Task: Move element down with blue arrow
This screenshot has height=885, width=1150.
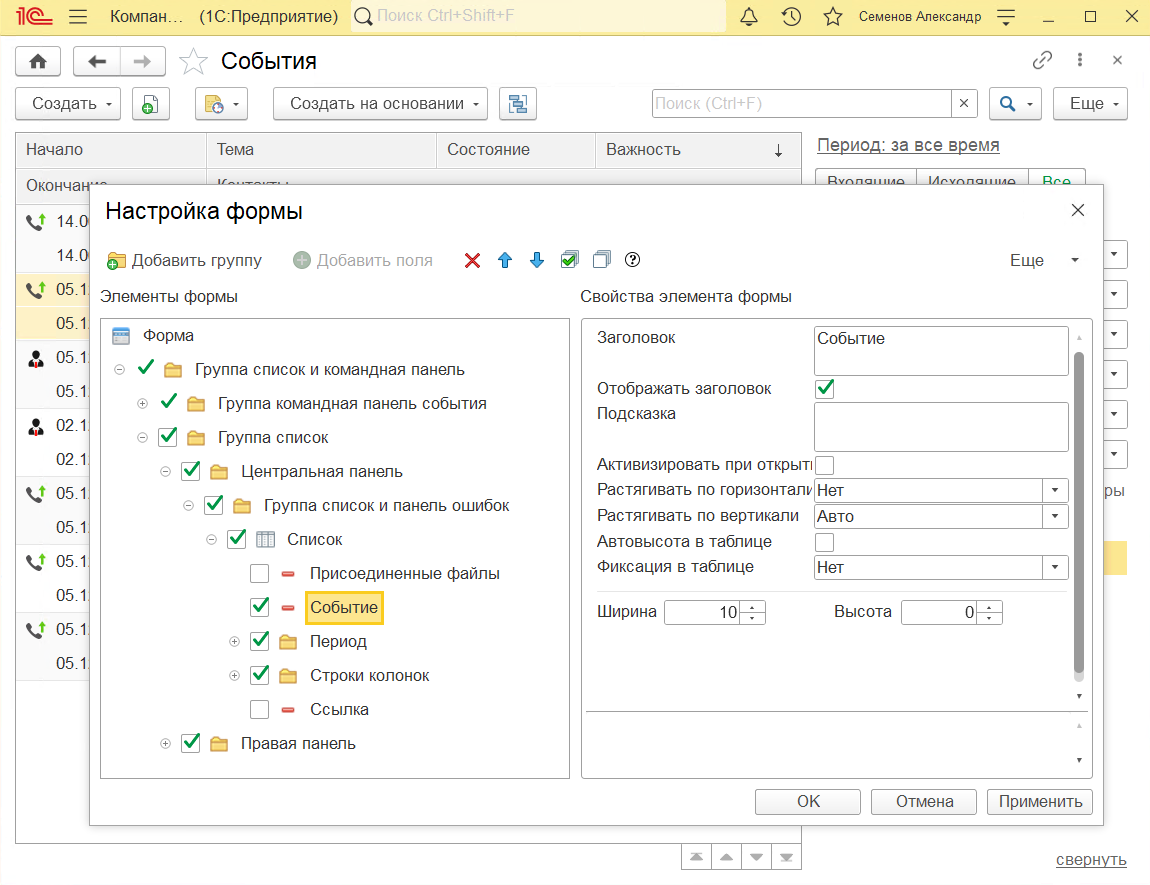Action: [537, 260]
